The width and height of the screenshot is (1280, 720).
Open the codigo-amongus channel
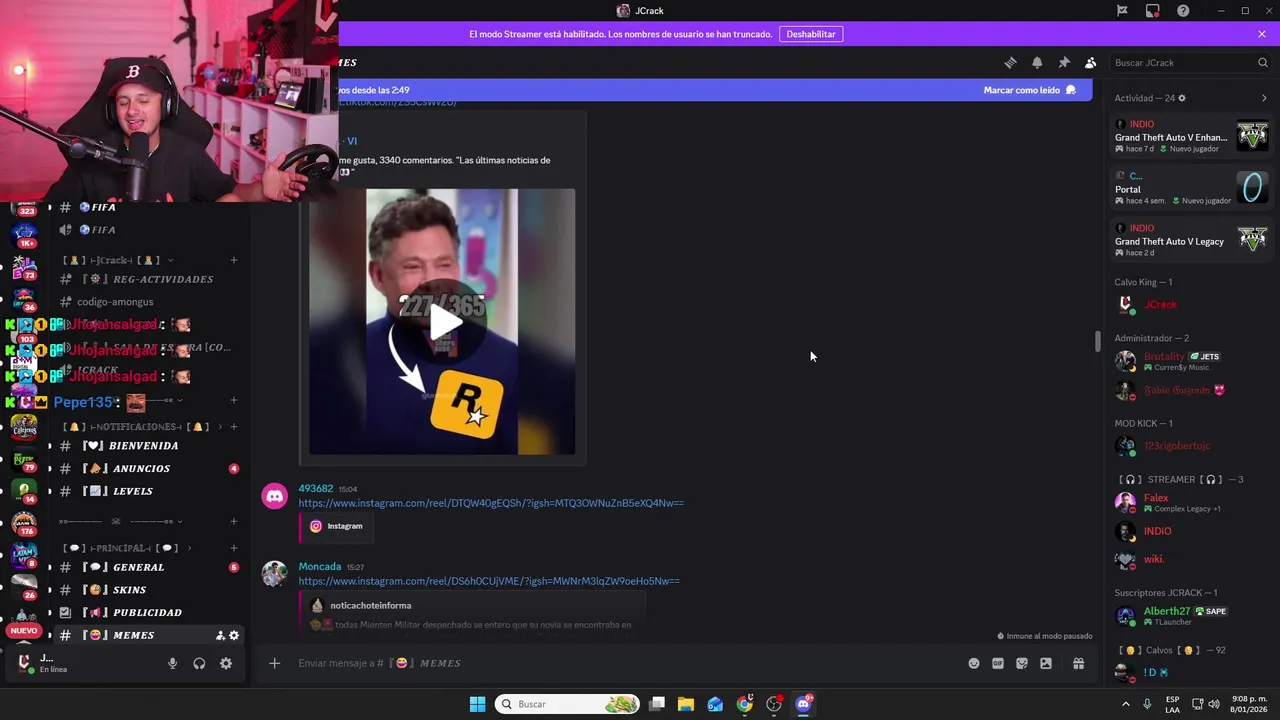pos(148,302)
